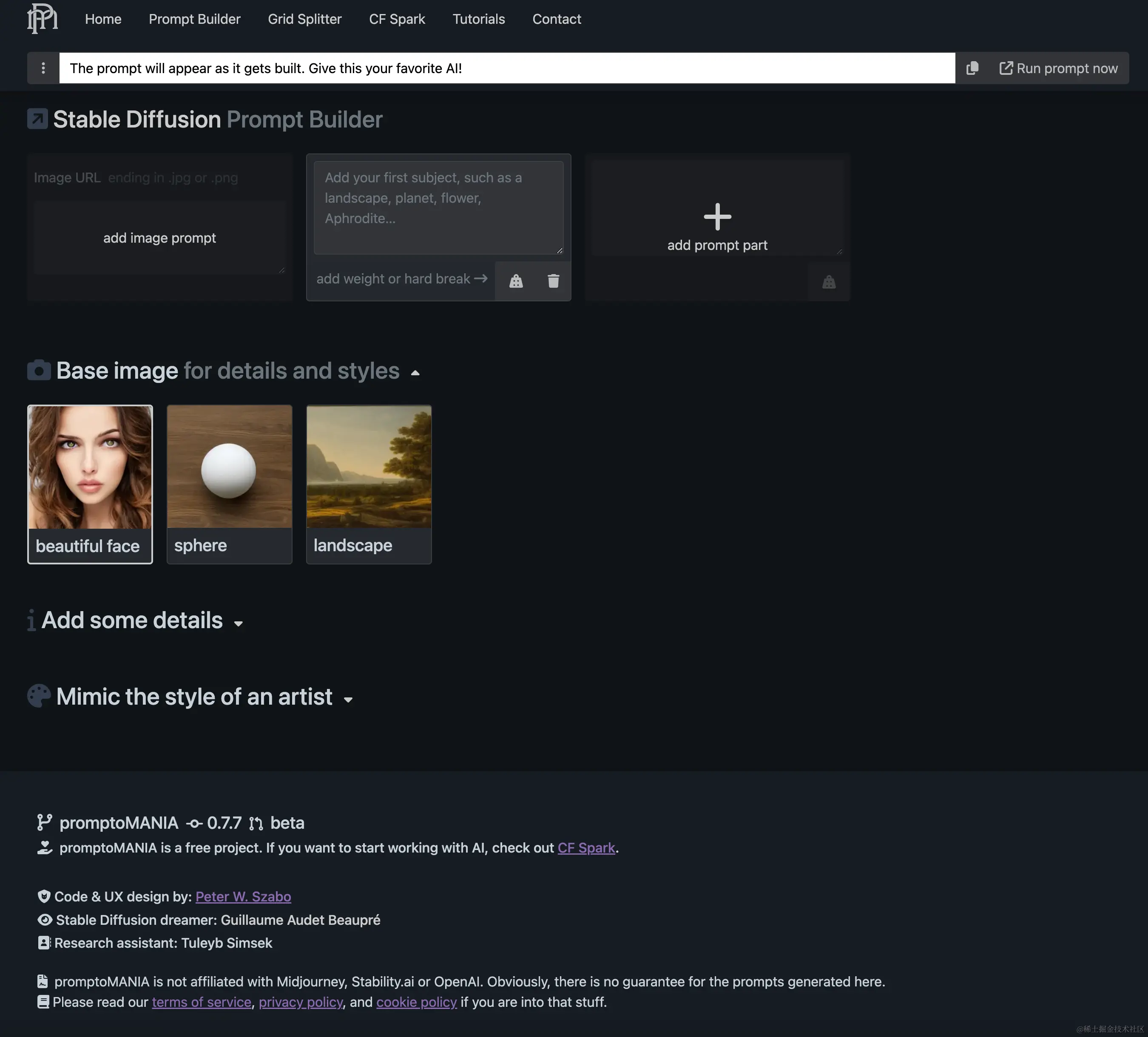The width and height of the screenshot is (1148, 1037).
Task: Click the contact-book icon before Research assistant
Action: (x=44, y=943)
